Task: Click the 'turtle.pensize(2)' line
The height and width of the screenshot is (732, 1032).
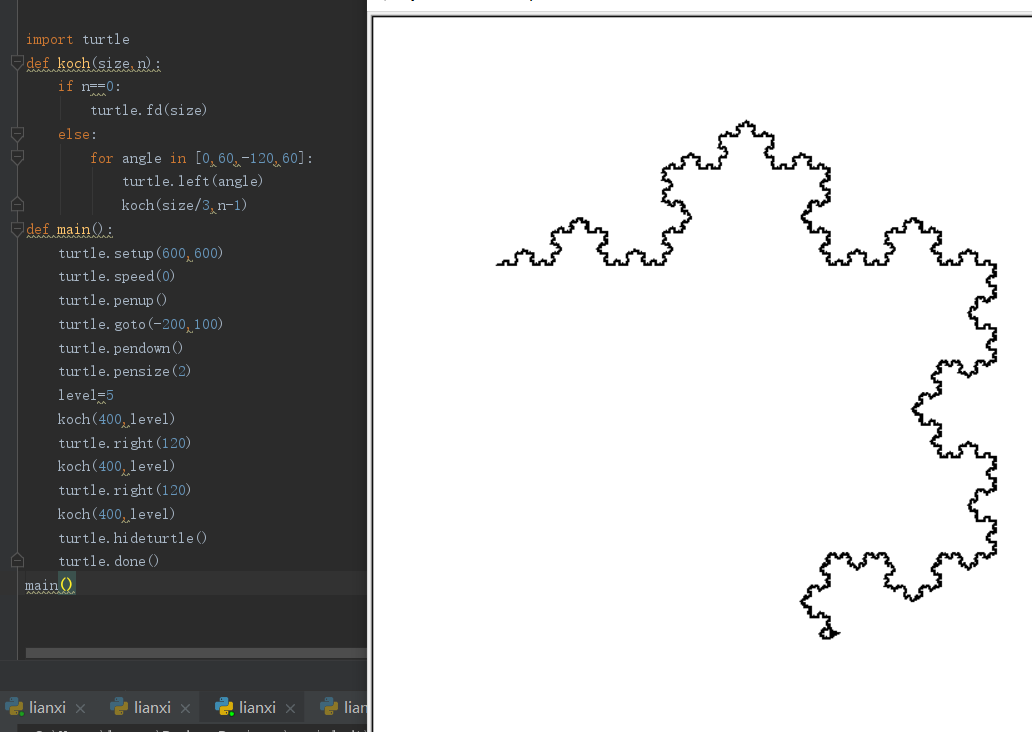Action: click(x=124, y=371)
